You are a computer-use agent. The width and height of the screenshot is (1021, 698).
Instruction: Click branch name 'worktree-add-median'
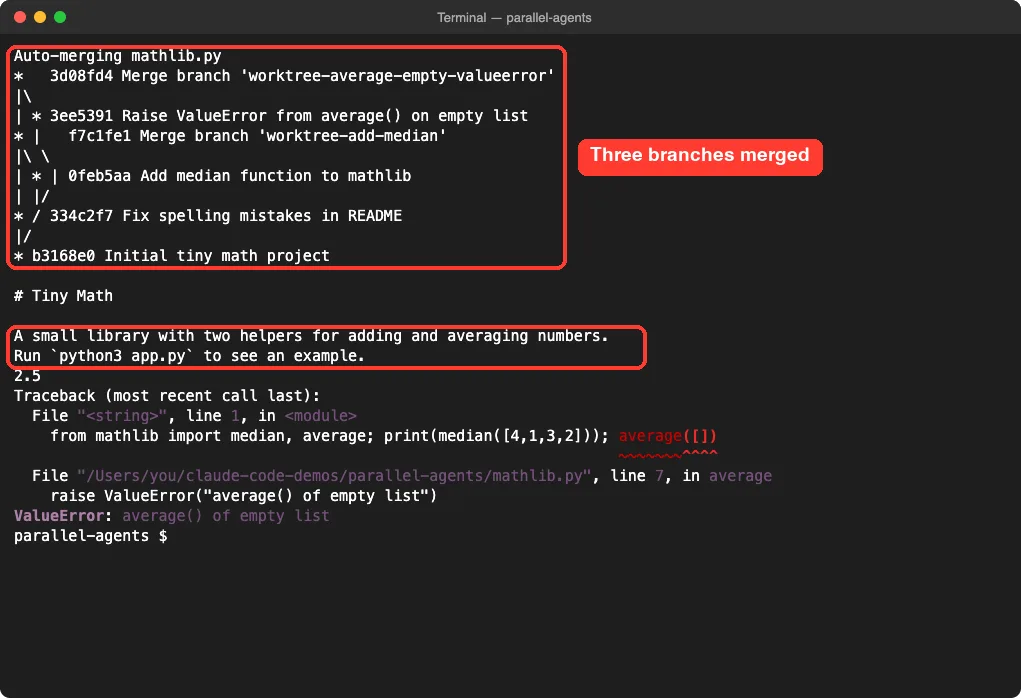352,136
